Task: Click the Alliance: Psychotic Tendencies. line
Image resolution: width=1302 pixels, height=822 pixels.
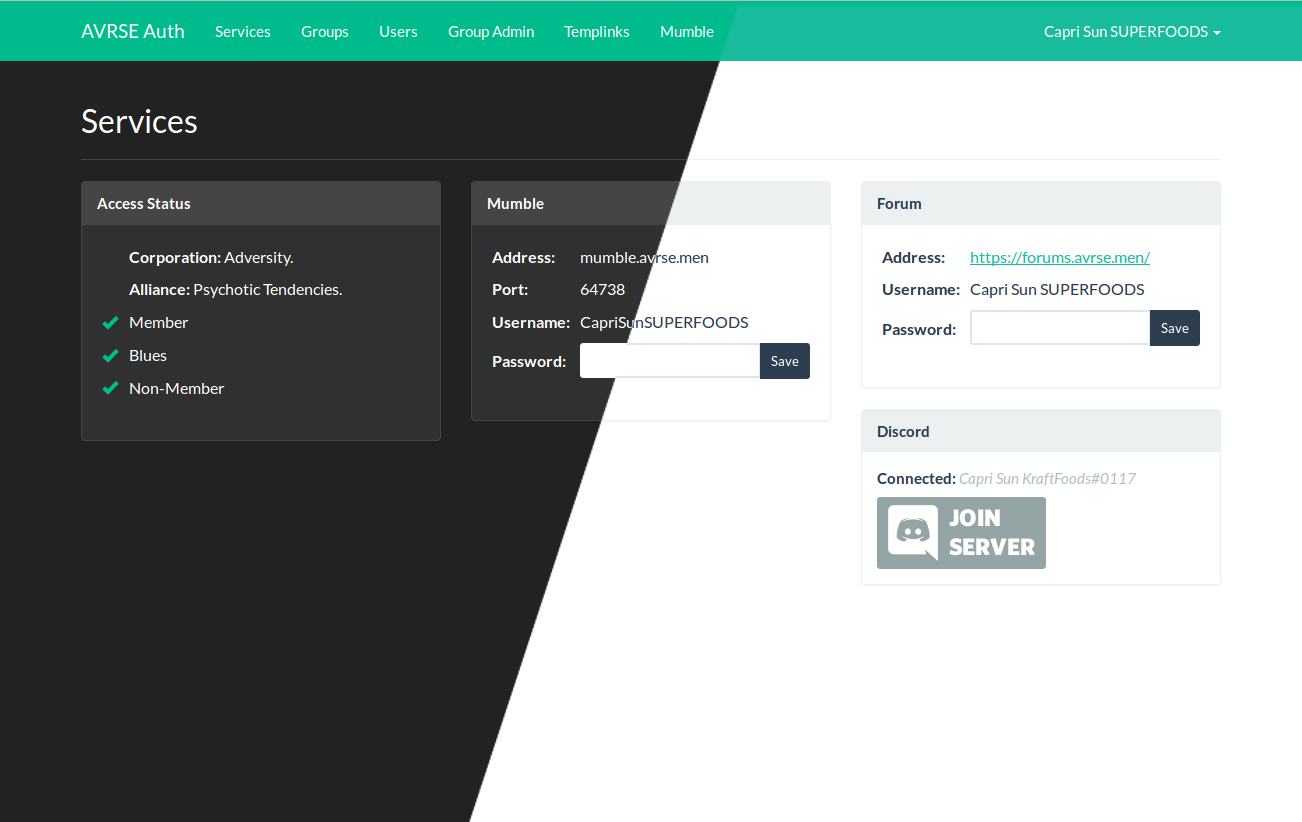Action: coord(236,289)
